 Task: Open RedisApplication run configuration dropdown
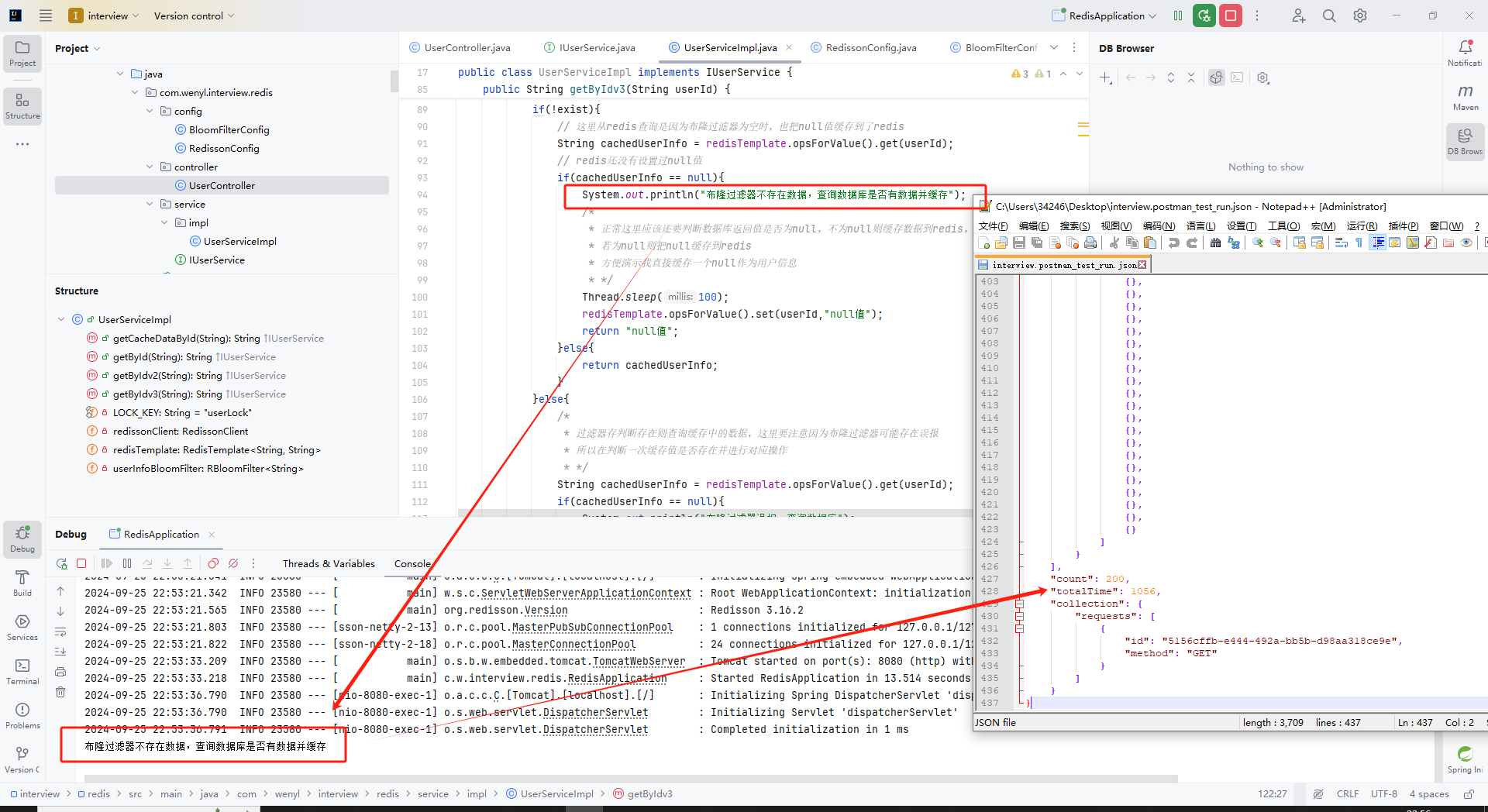1104,15
